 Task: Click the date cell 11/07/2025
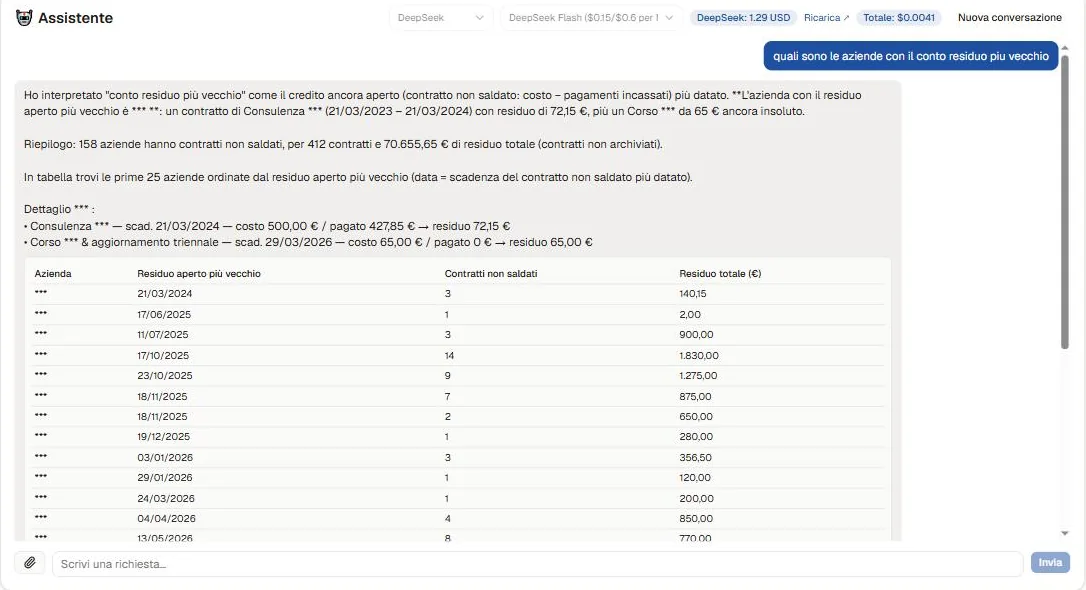[163, 334]
